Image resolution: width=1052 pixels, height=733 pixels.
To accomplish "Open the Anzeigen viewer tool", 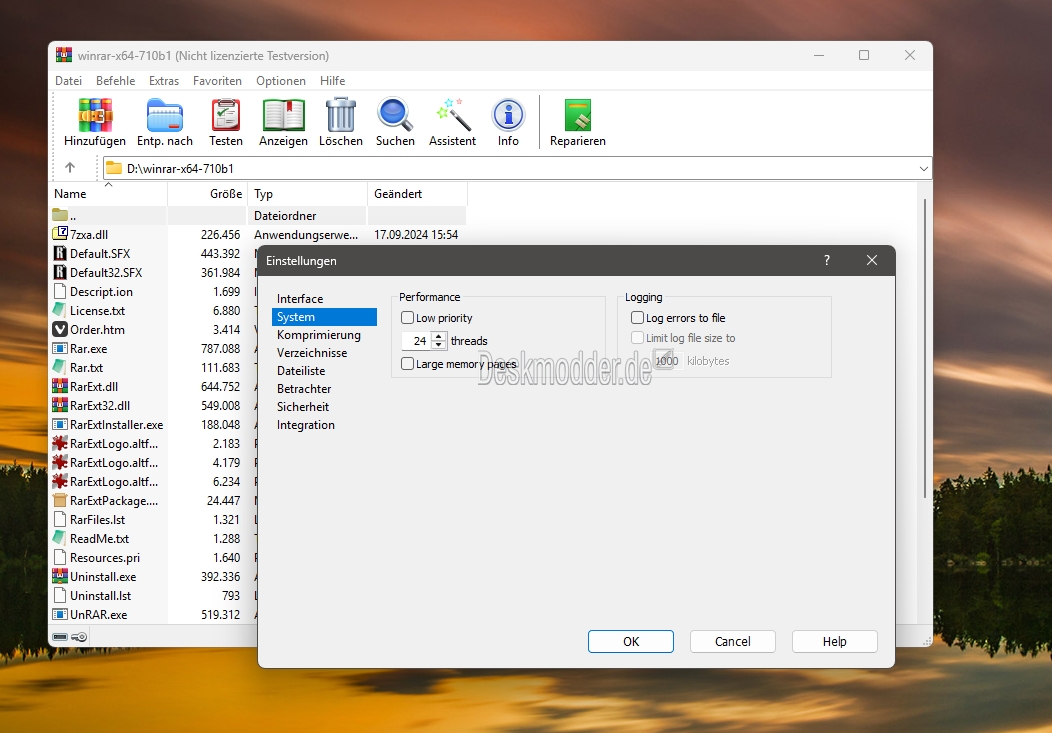I will coord(283,115).
